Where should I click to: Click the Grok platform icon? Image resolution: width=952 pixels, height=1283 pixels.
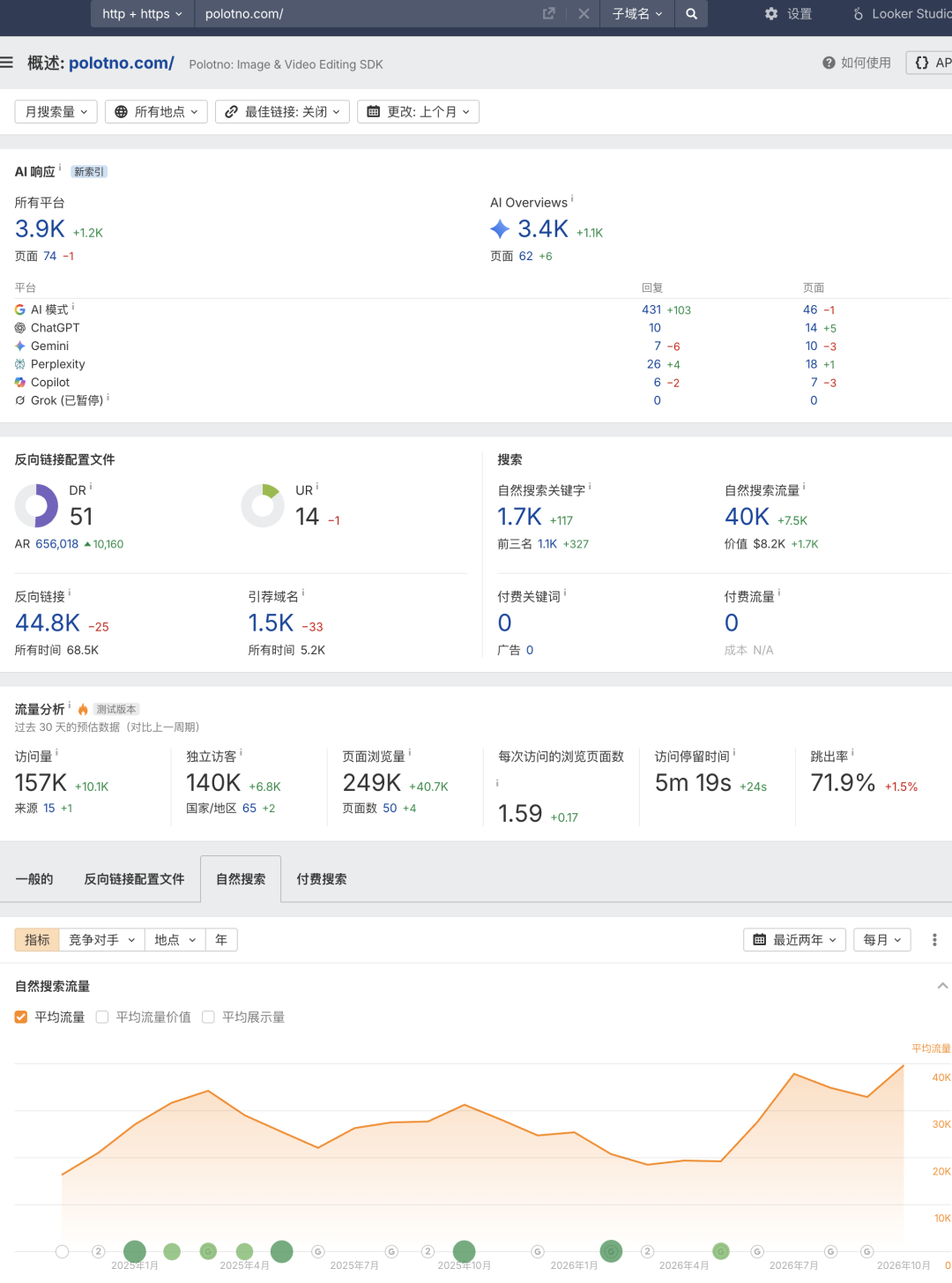[x=20, y=400]
